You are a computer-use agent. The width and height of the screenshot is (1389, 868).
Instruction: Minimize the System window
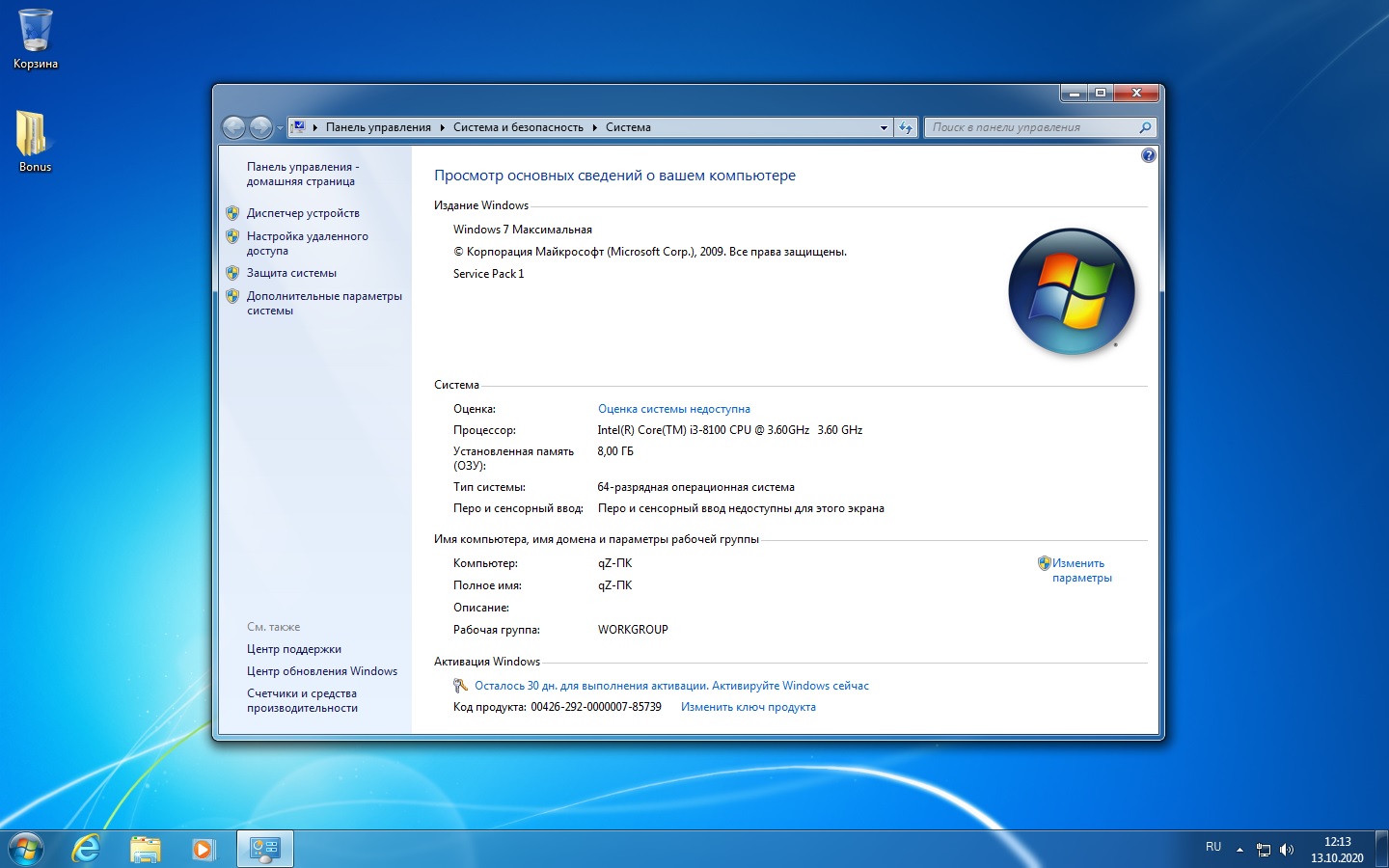(1074, 93)
